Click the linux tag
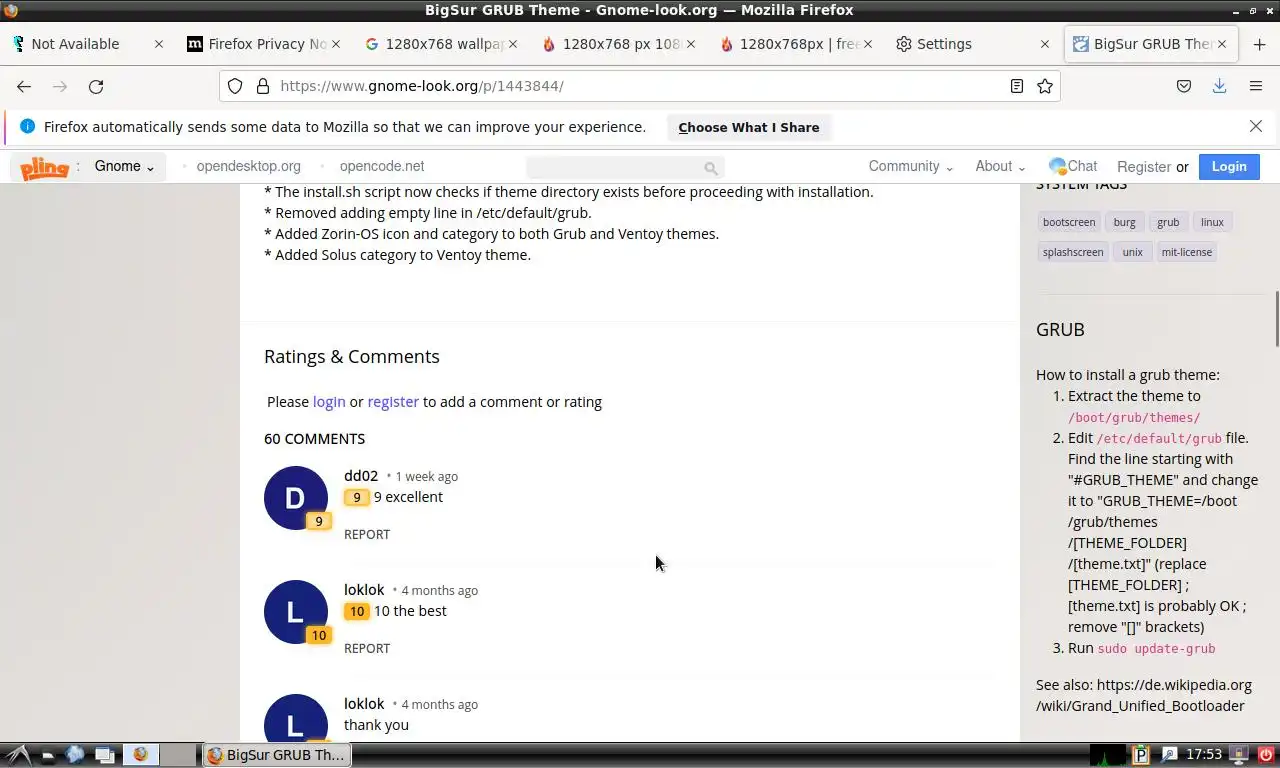1280x768 pixels. coord(1212,222)
